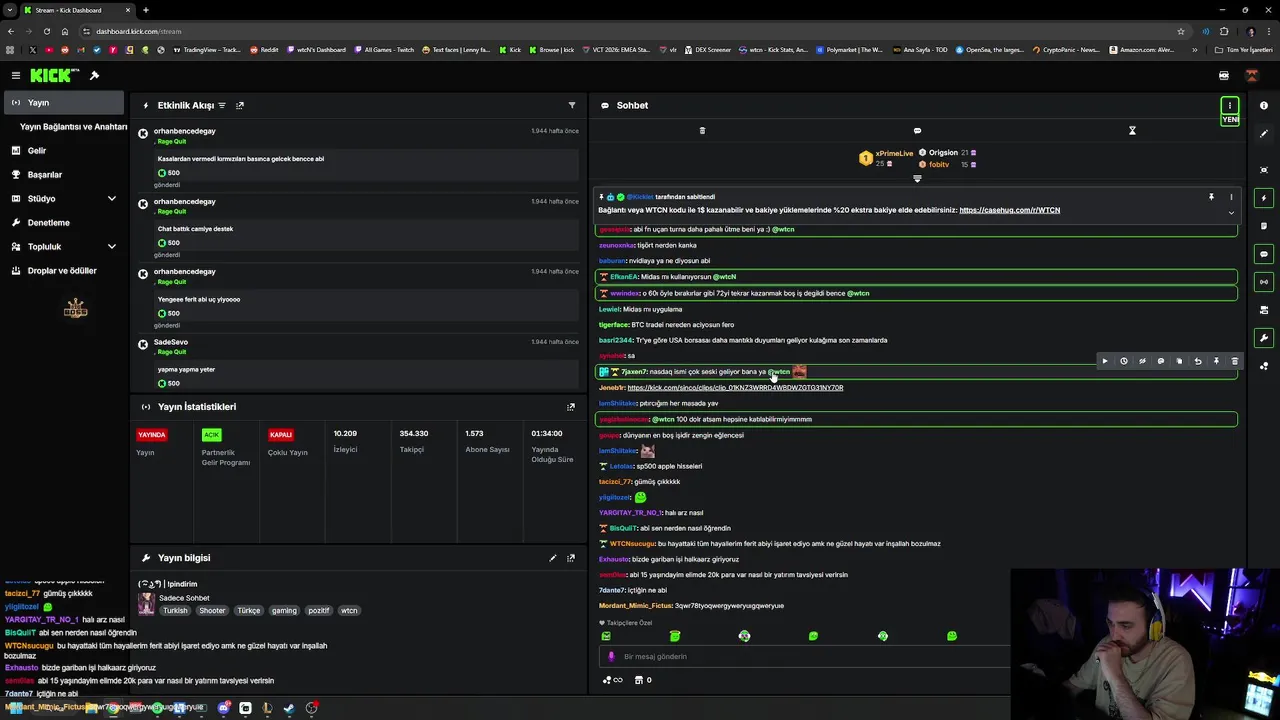The width and height of the screenshot is (1280, 720).
Task: Pop out the Etkinlik Akışı panel
Action: (240, 105)
